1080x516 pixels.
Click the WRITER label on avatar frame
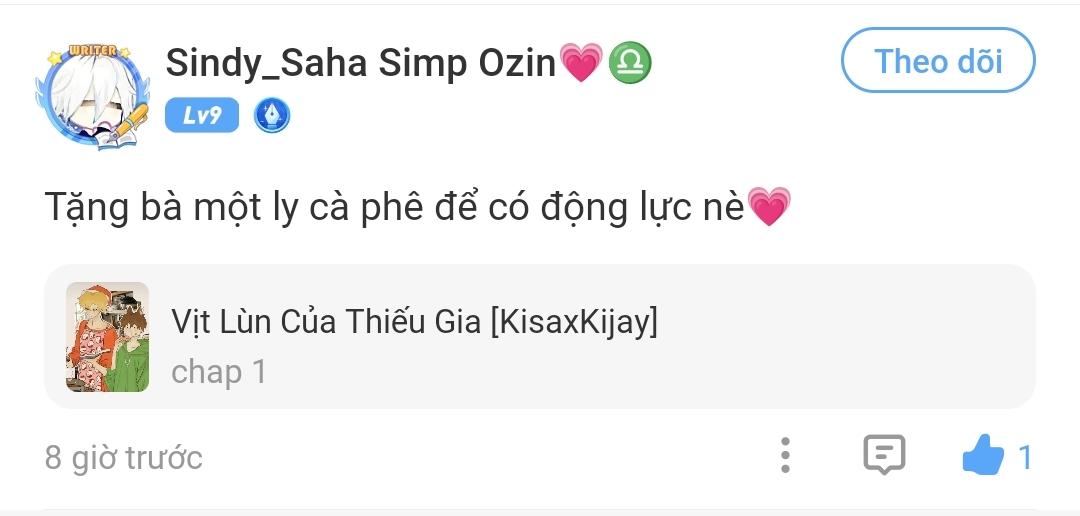tap(94, 50)
